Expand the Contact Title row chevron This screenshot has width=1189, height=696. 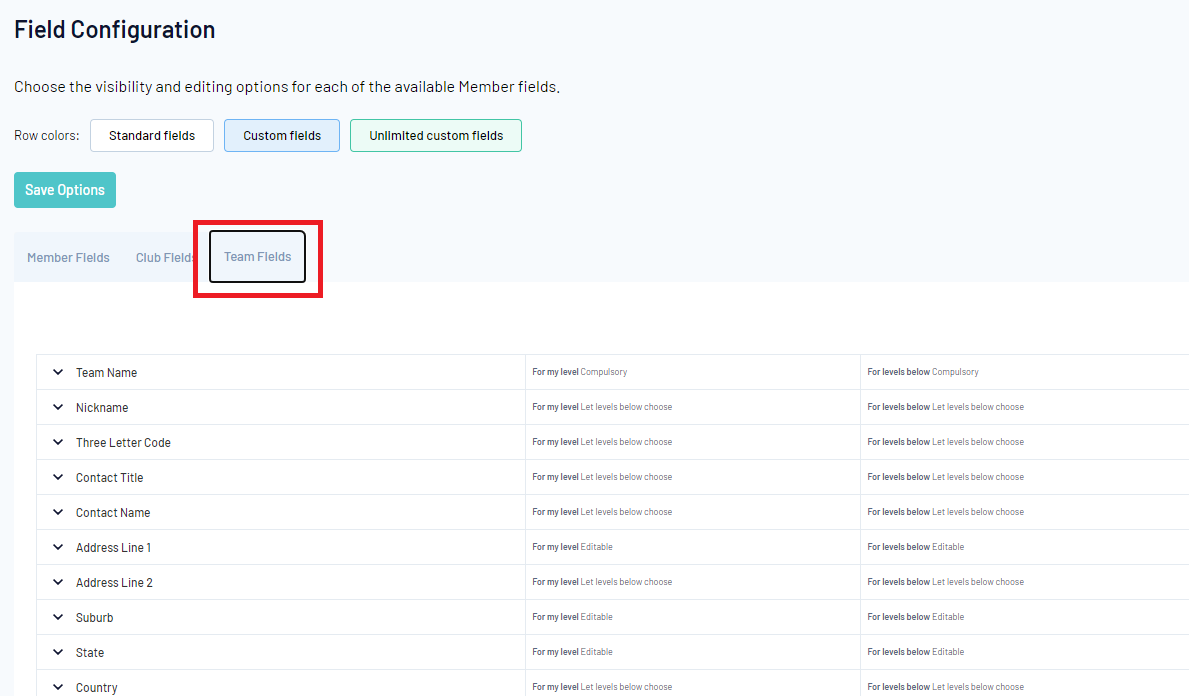tap(58, 477)
